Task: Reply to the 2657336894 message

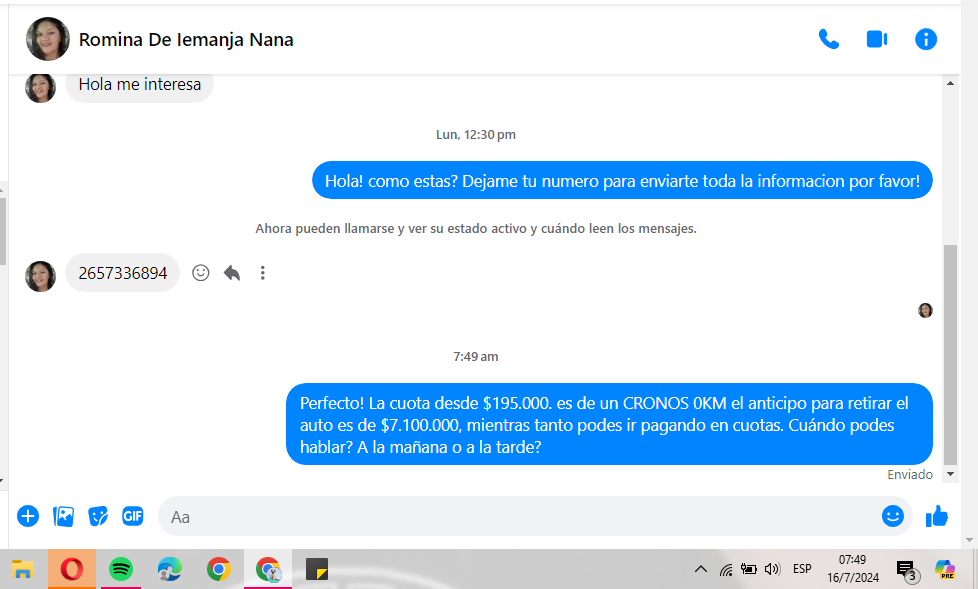Action: coord(232,272)
